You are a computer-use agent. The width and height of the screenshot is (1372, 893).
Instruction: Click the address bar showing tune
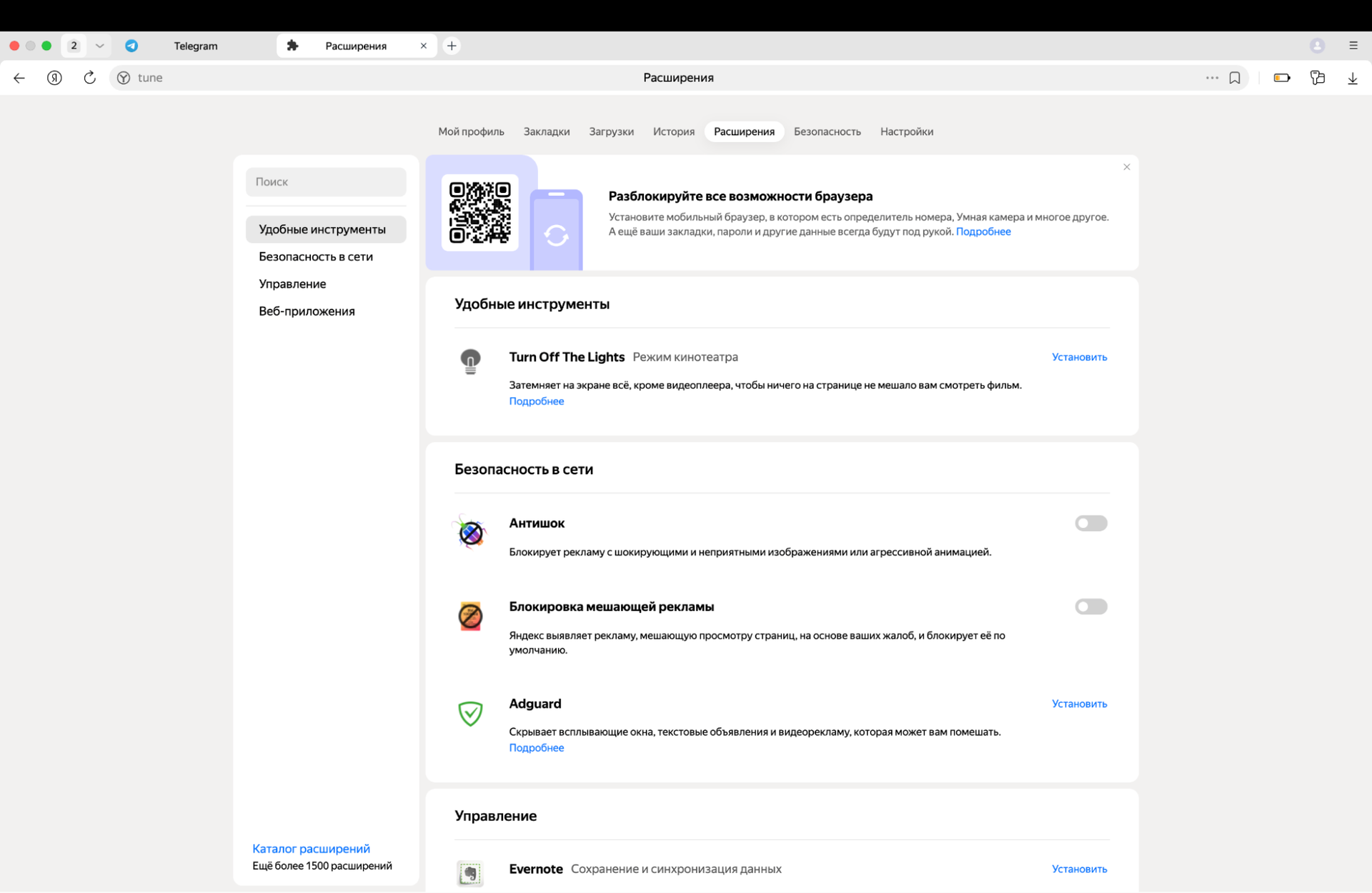(x=679, y=78)
